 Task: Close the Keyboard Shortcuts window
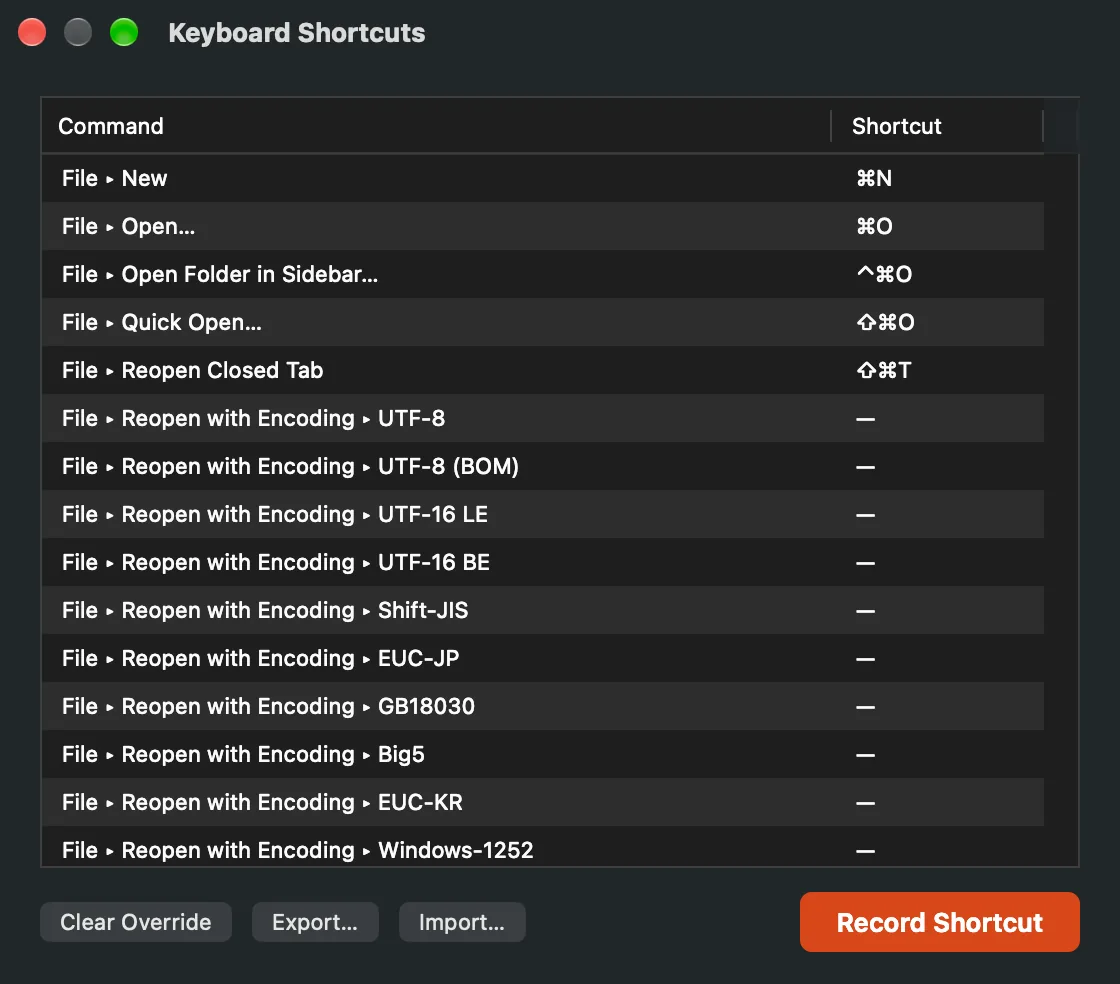(x=32, y=32)
